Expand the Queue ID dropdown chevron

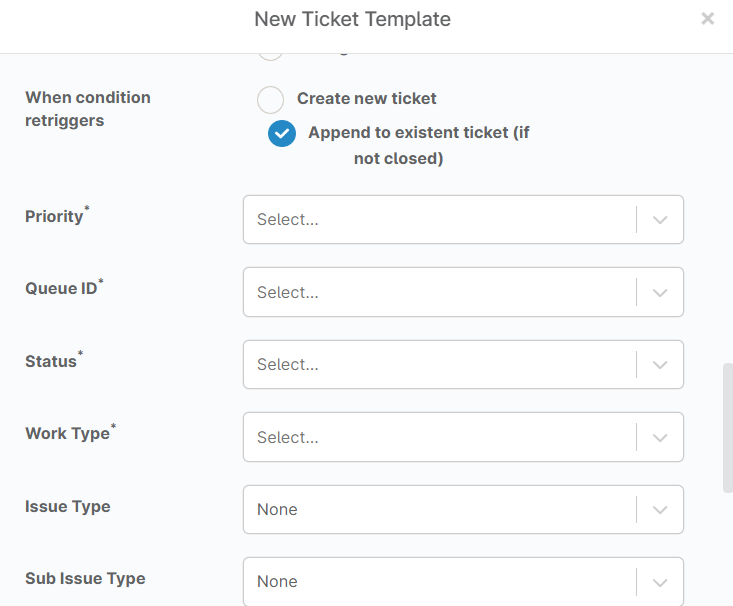click(660, 293)
